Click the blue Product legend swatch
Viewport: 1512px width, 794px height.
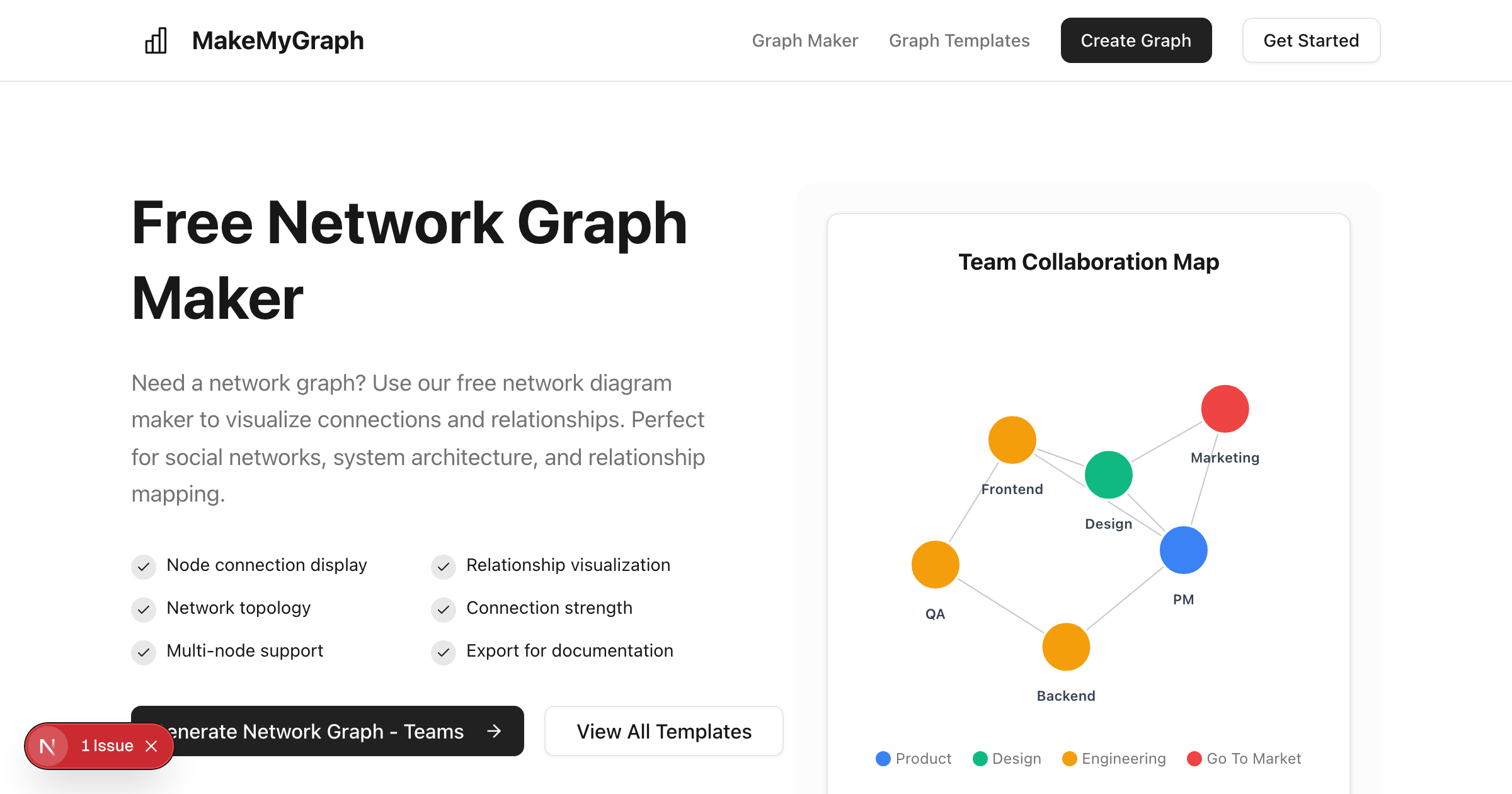883,759
